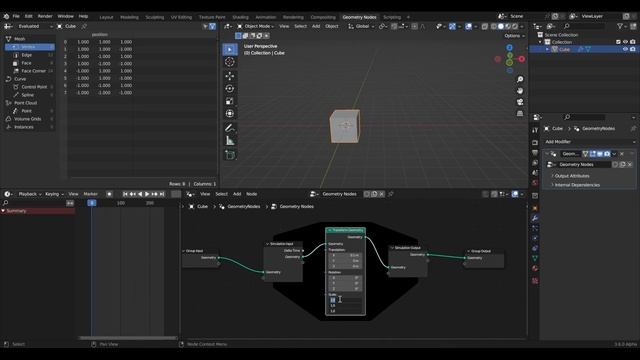Viewport: 640px width, 360px height.
Task: Click the blue Z axis gizmo ball
Action: pyautogui.click(x=509, y=48)
